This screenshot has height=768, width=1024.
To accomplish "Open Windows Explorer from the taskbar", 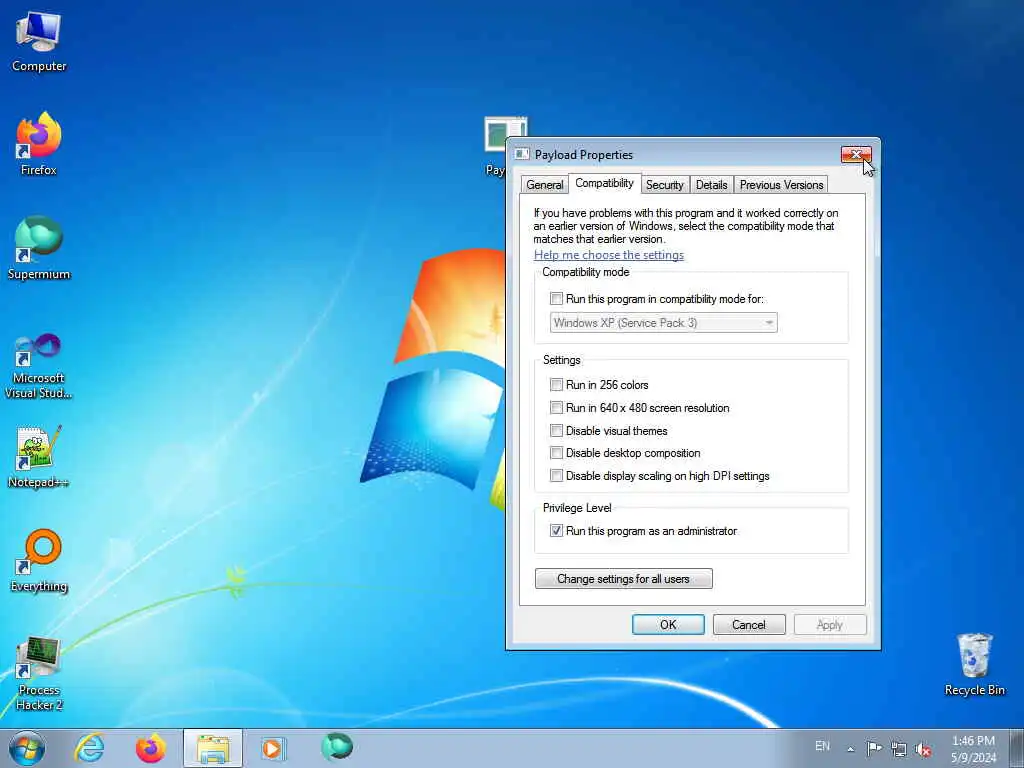I will 213,748.
